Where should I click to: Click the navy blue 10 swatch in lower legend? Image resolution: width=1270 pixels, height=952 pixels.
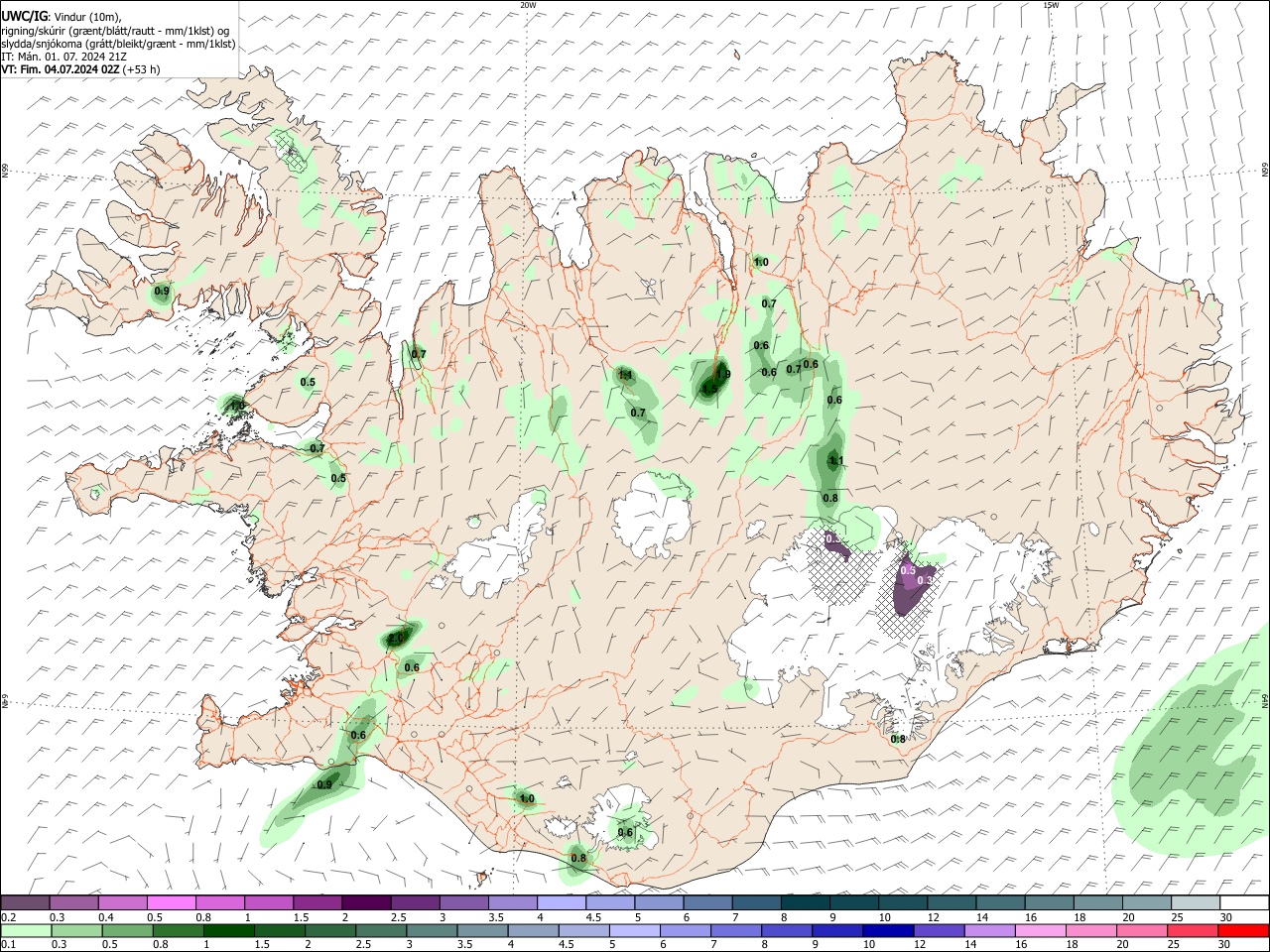pyautogui.click(x=888, y=930)
